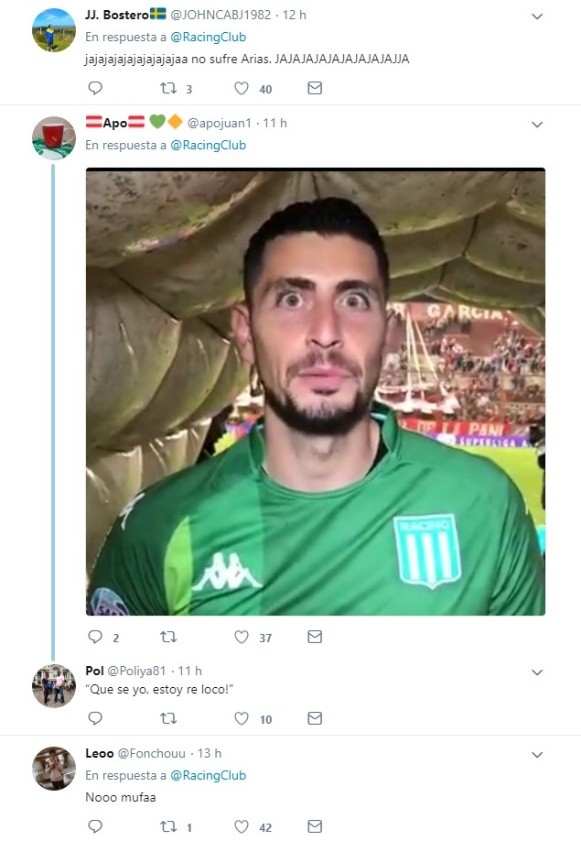Share Apo's tweet by message envelope
This screenshot has width=581, height=841.
point(314,637)
